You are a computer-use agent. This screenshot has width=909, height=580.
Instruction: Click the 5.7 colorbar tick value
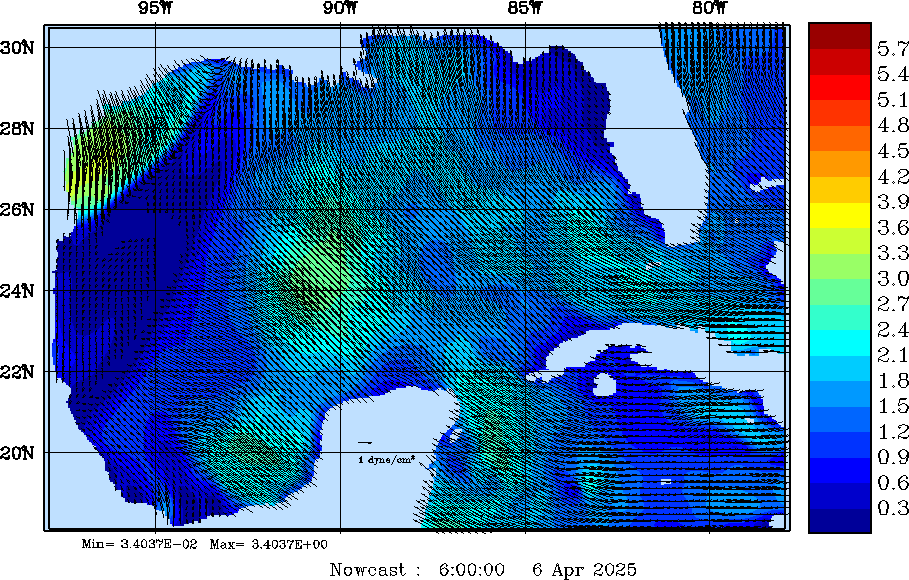coord(893,49)
